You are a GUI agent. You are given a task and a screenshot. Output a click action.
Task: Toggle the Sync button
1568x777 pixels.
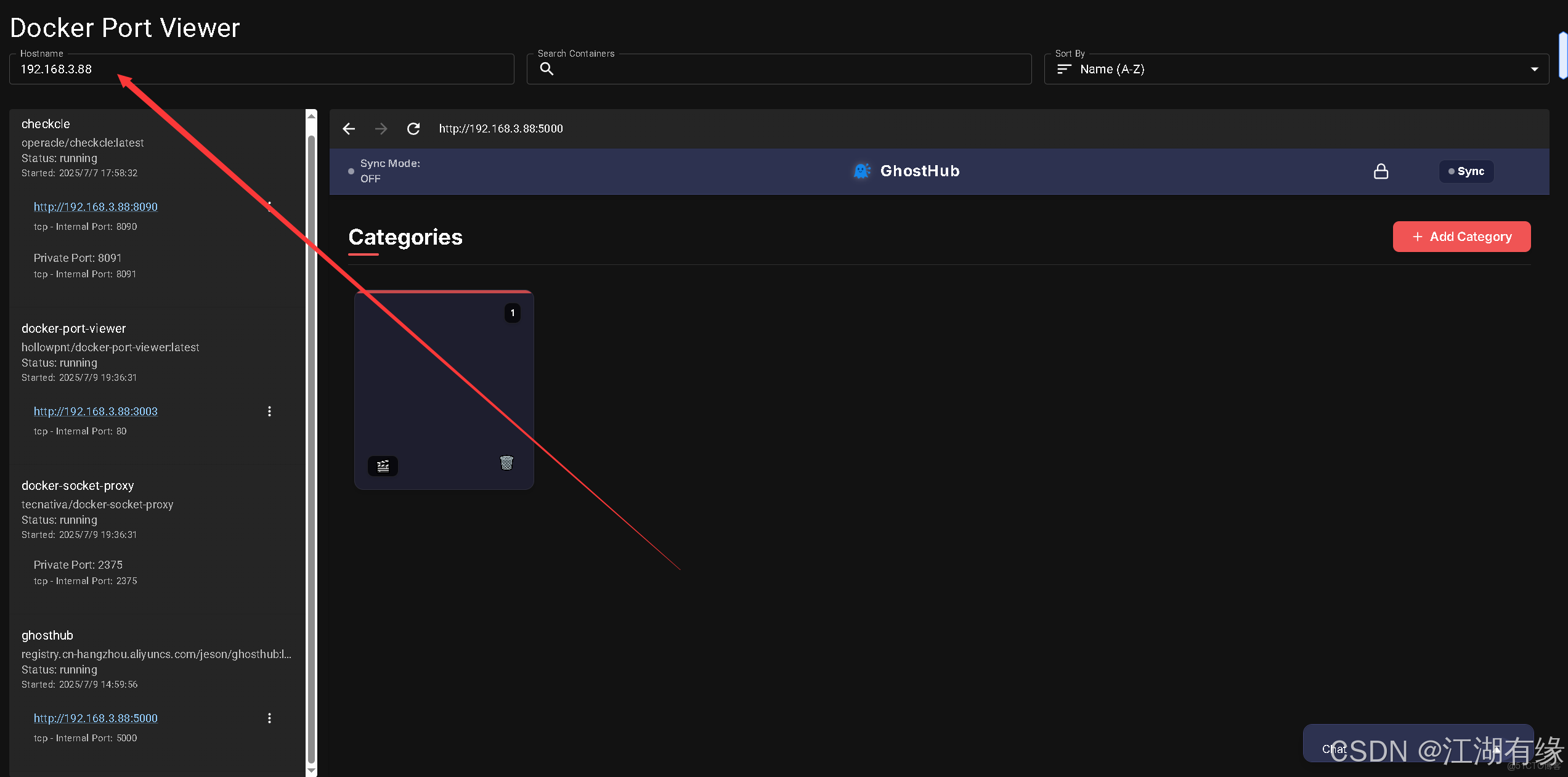point(1466,171)
